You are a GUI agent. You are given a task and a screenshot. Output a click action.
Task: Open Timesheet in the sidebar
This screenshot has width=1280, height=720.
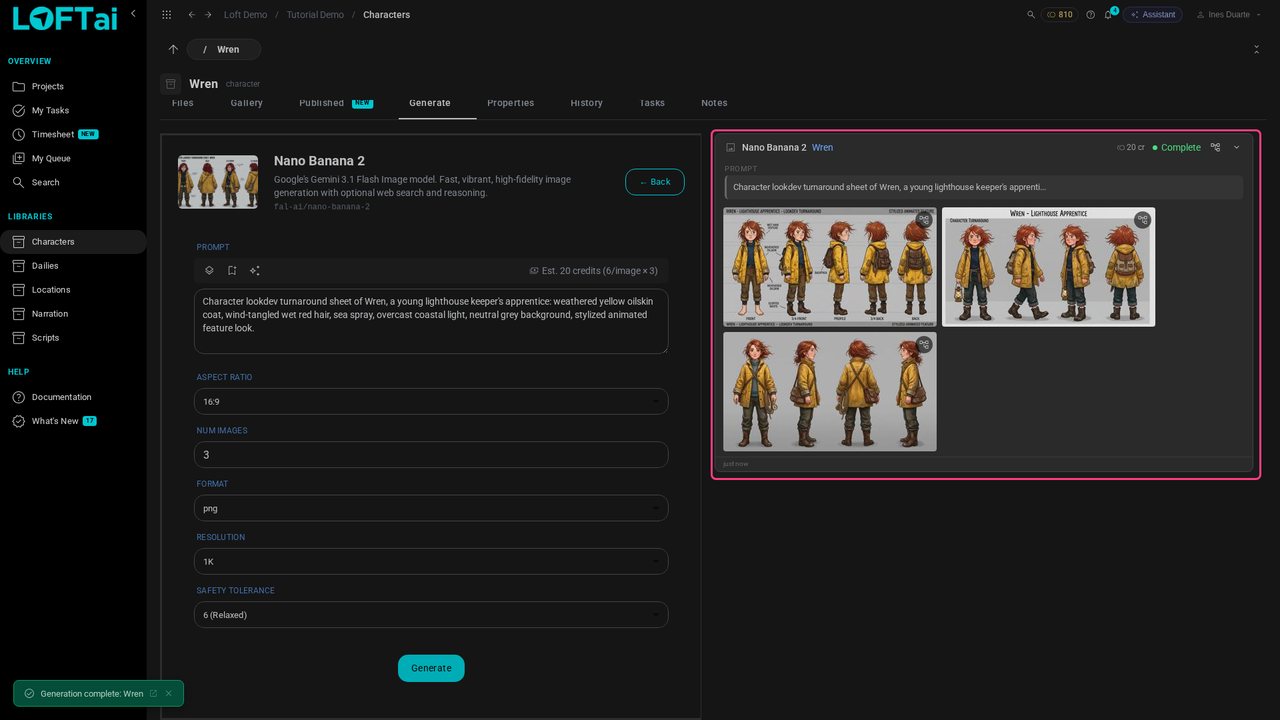pos(73,134)
